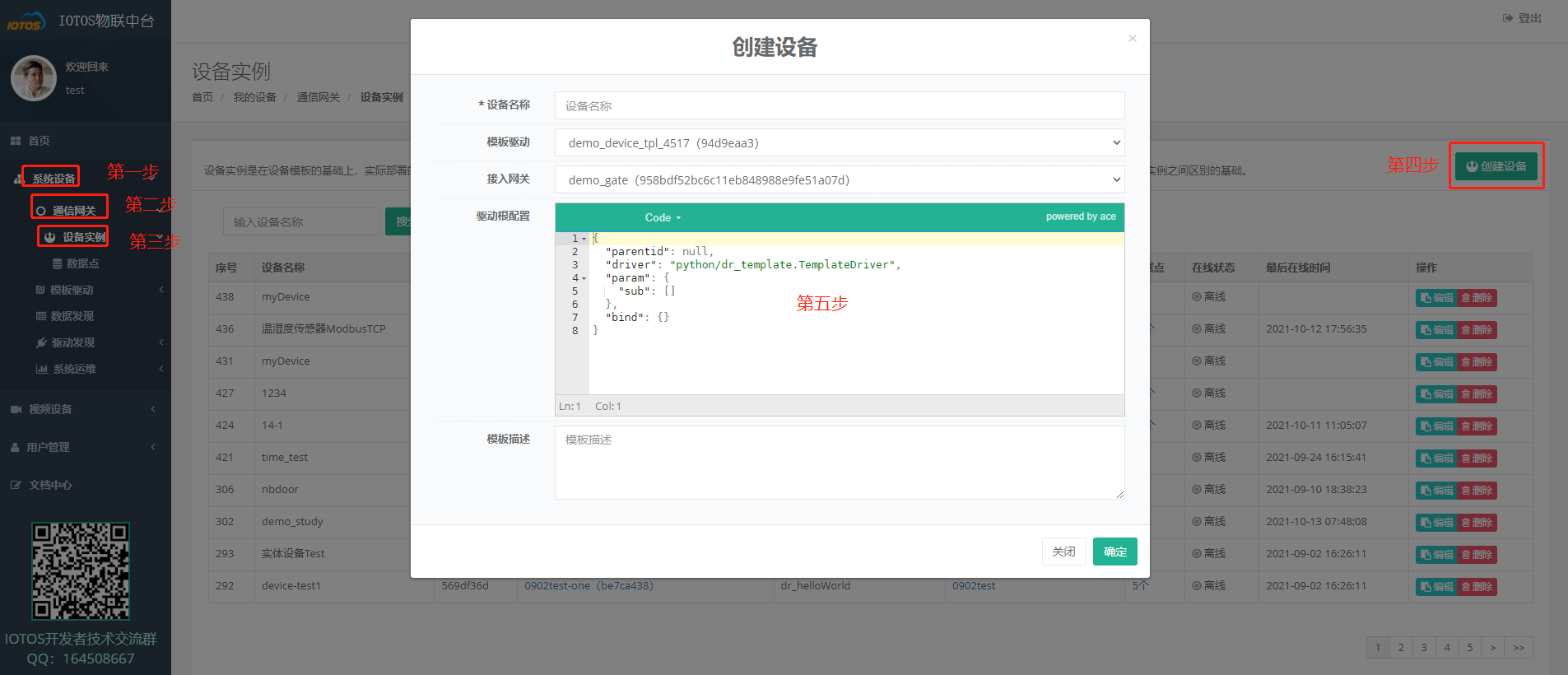Delete the row named 1234

[x=1477, y=394]
